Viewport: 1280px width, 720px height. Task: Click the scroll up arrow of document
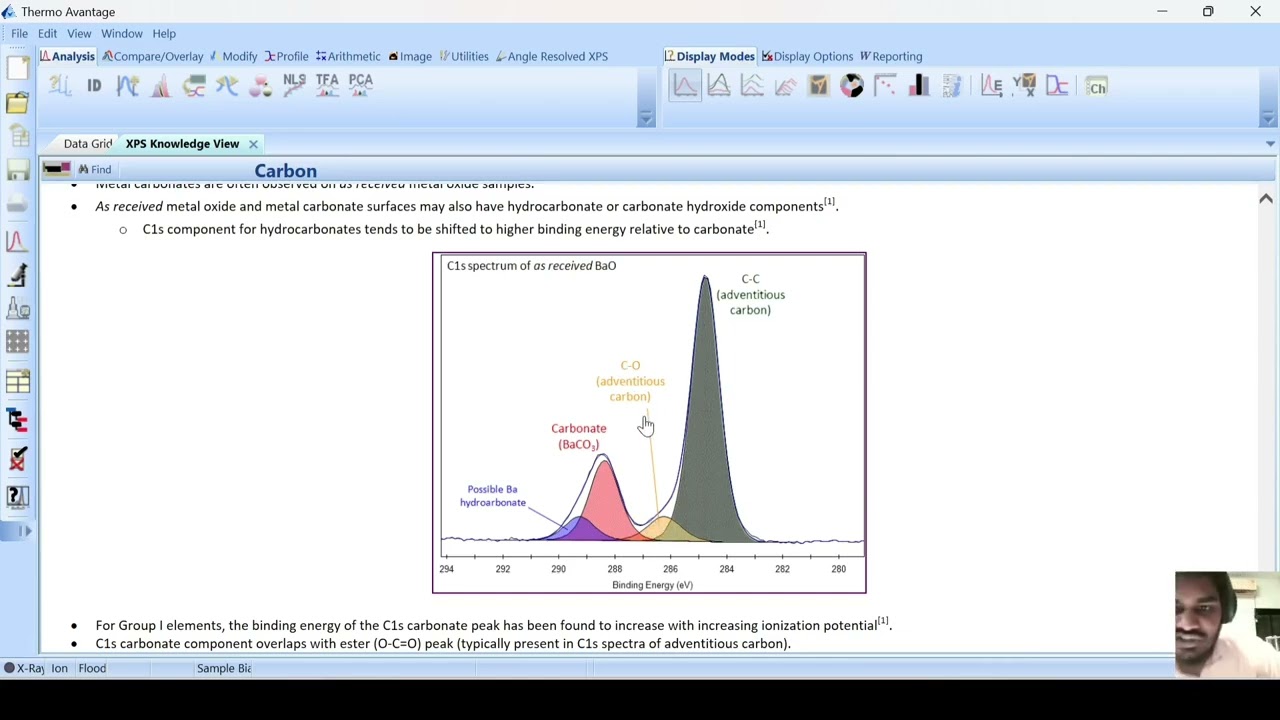[1266, 198]
